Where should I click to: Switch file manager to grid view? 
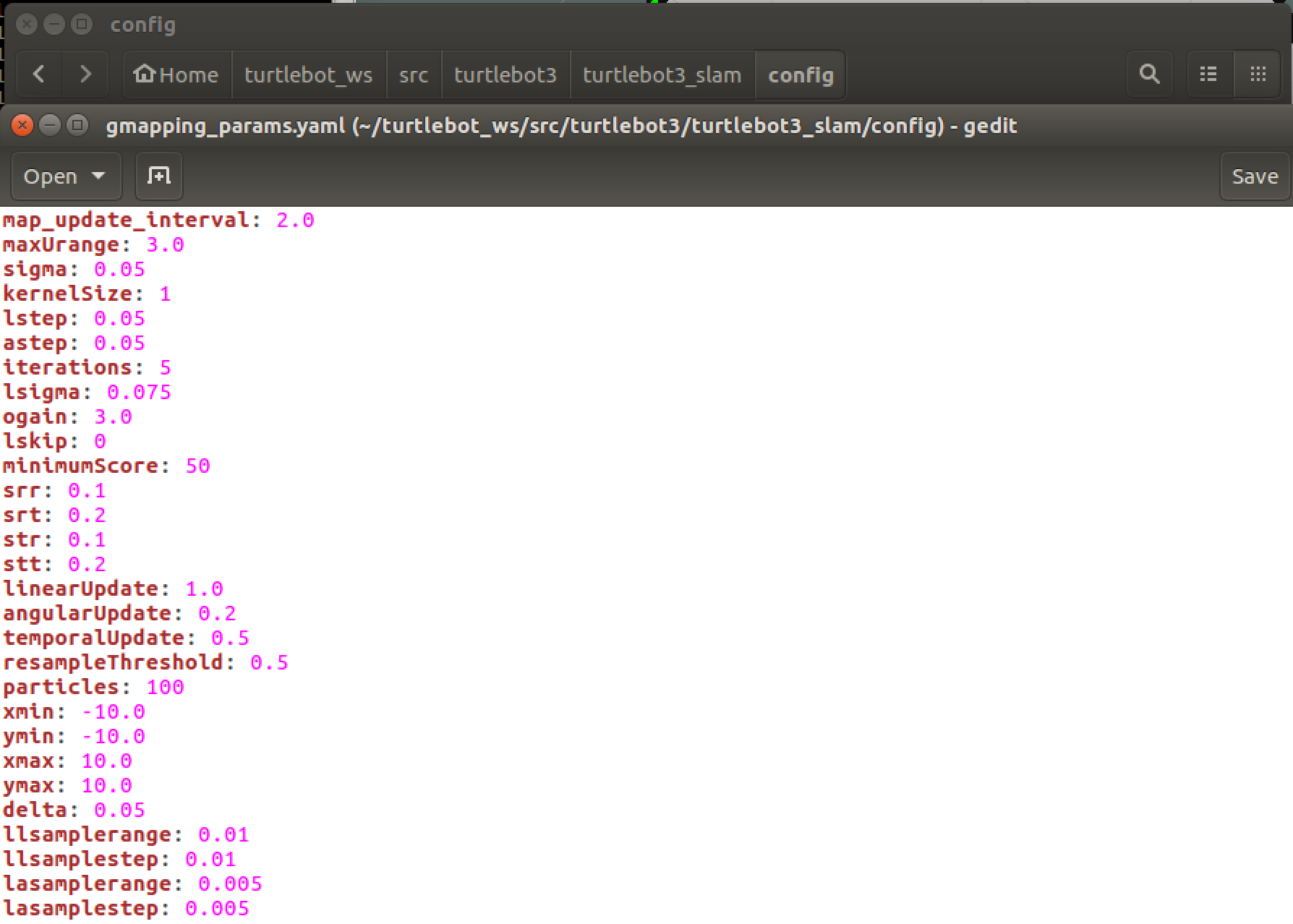tap(1258, 74)
